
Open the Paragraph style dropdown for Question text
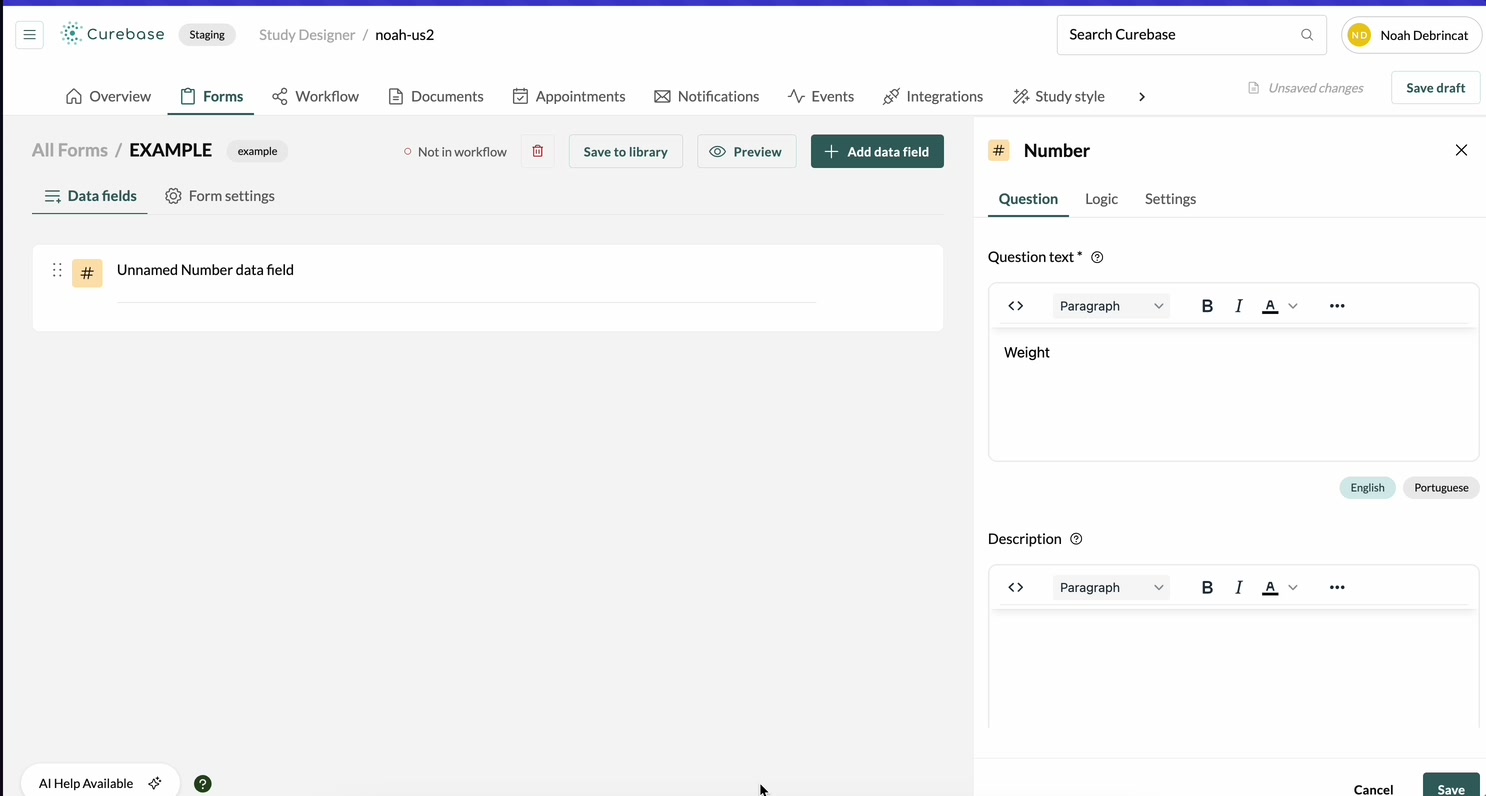point(1111,305)
